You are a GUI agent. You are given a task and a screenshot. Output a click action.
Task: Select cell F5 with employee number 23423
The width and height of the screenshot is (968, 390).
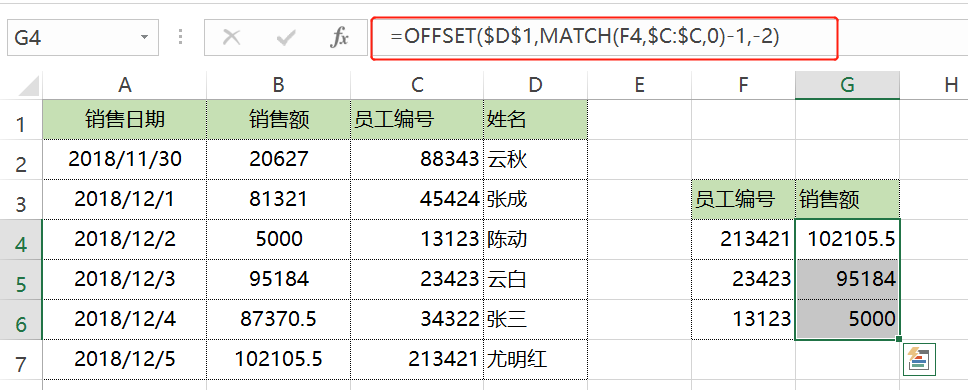[743, 280]
